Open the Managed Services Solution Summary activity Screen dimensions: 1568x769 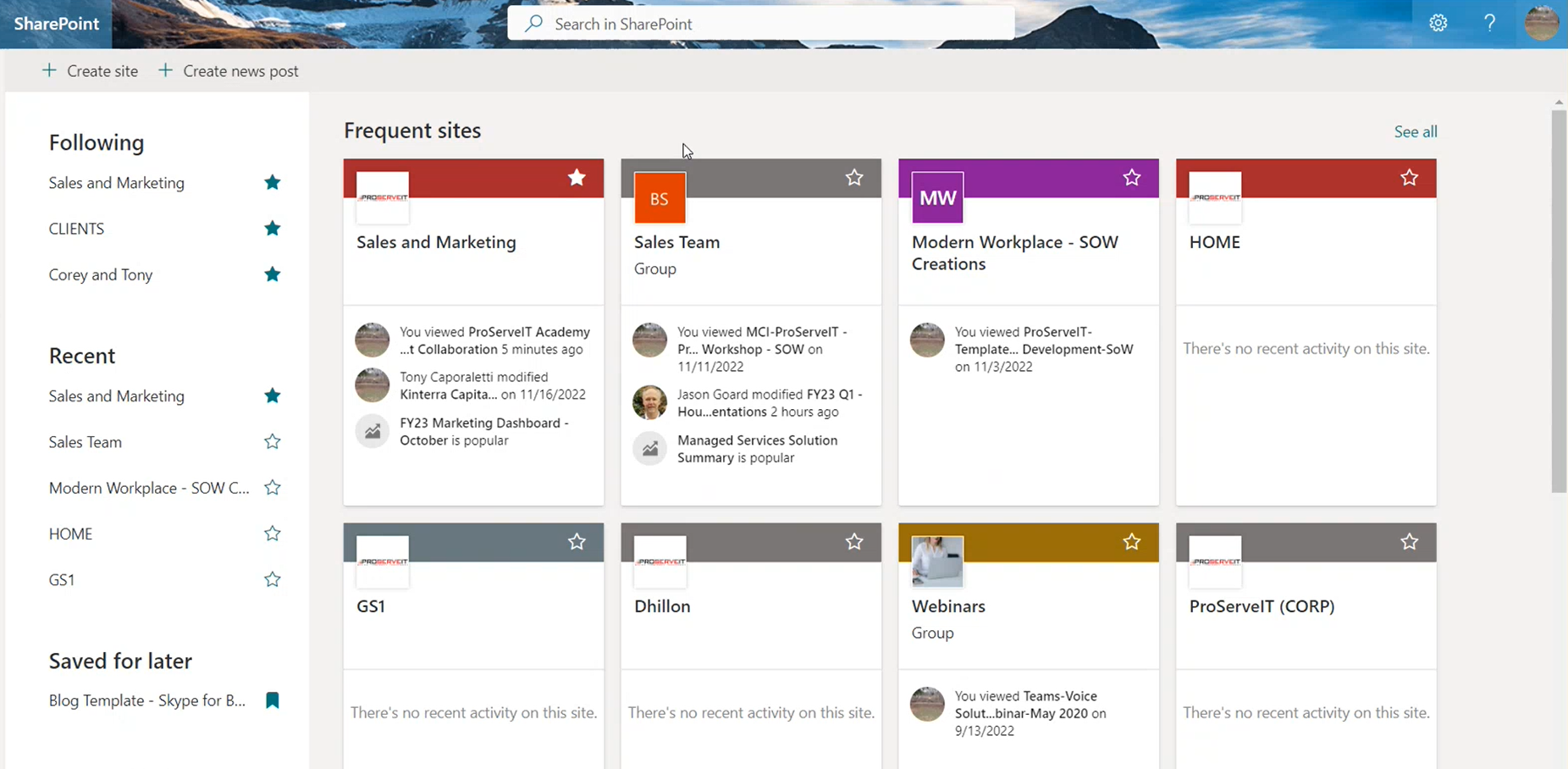(x=757, y=449)
